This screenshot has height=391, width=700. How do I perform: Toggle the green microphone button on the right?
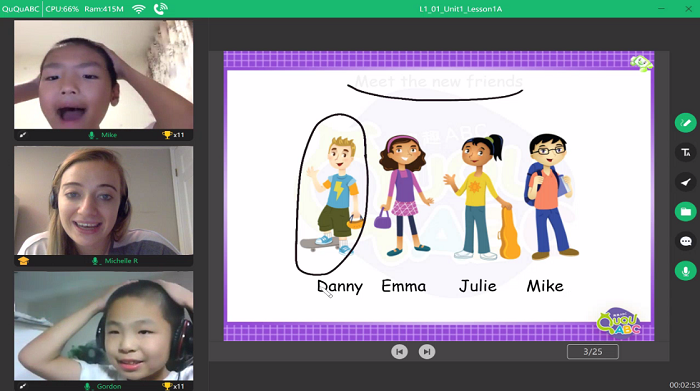pos(686,271)
